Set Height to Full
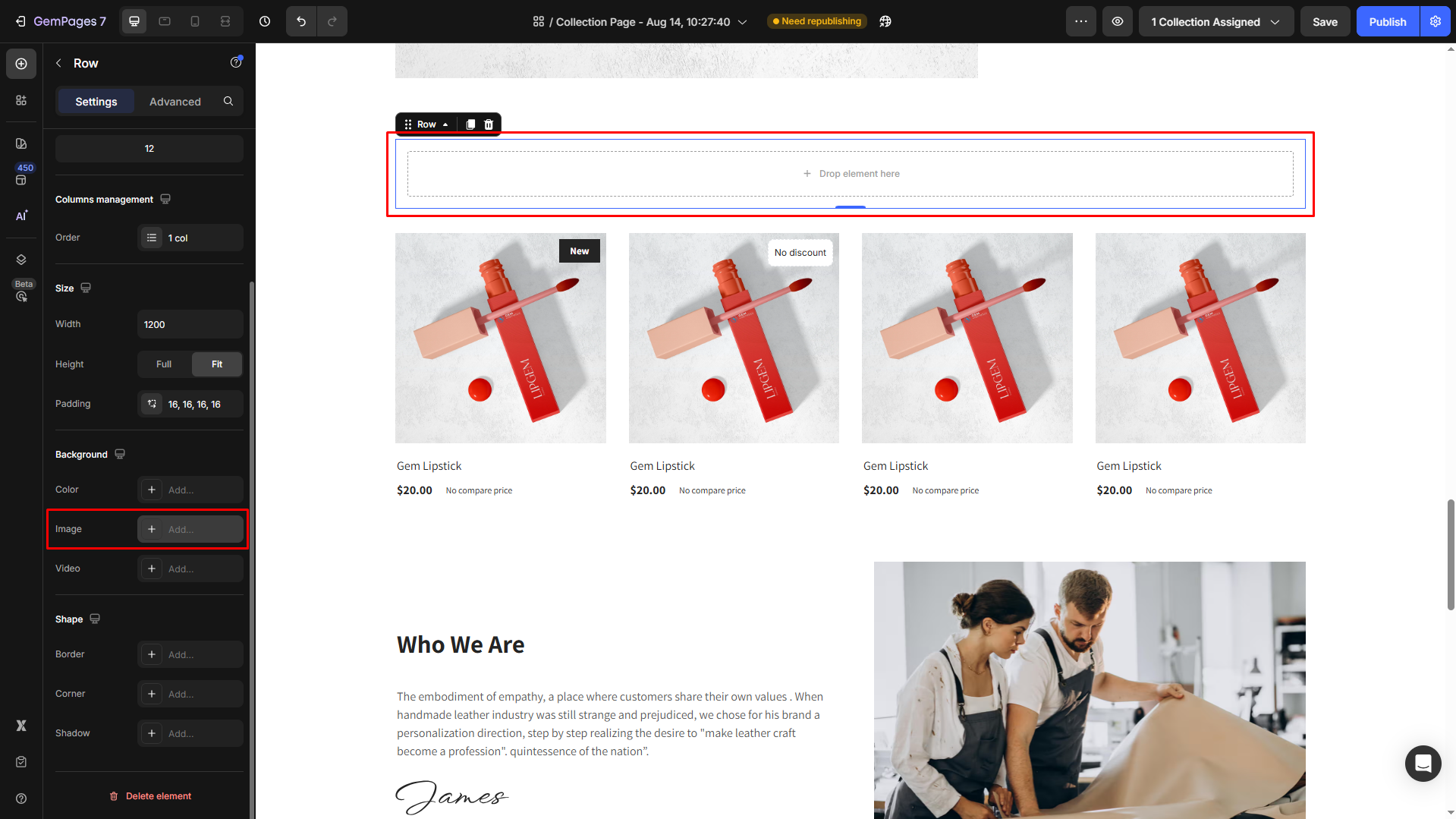This screenshot has height=819, width=1456. (x=164, y=364)
